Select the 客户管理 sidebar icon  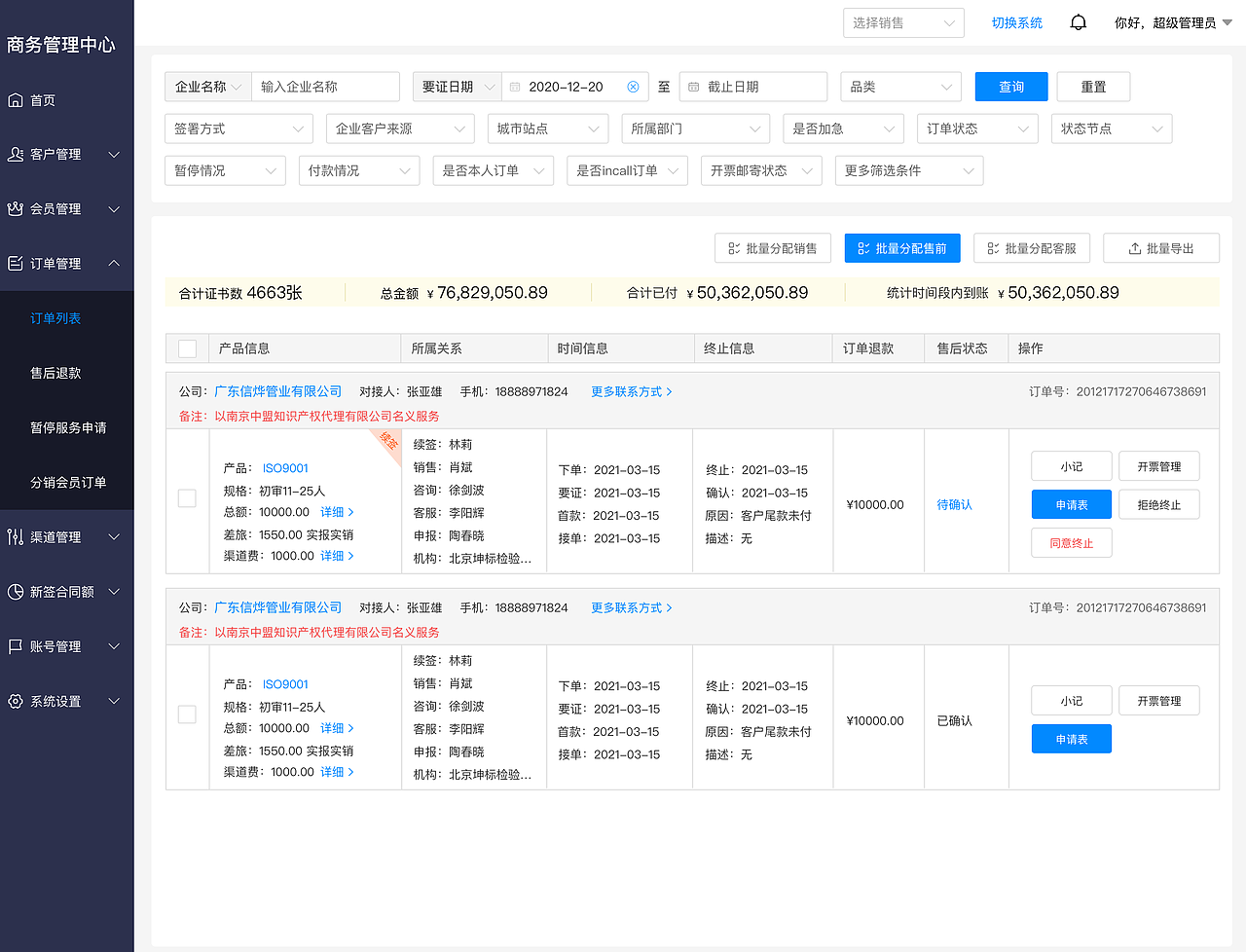tap(14, 154)
